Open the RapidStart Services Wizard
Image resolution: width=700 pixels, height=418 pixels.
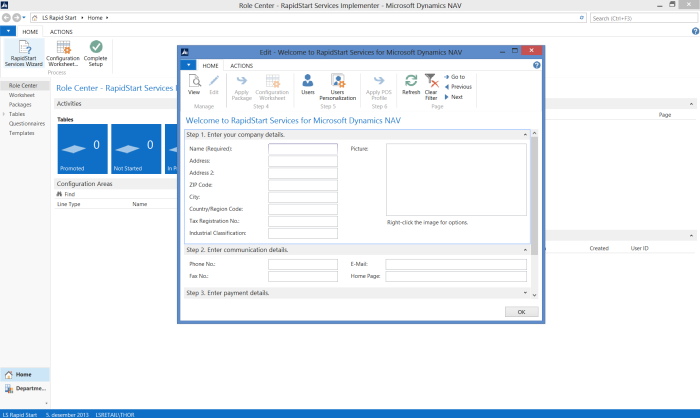coord(25,53)
